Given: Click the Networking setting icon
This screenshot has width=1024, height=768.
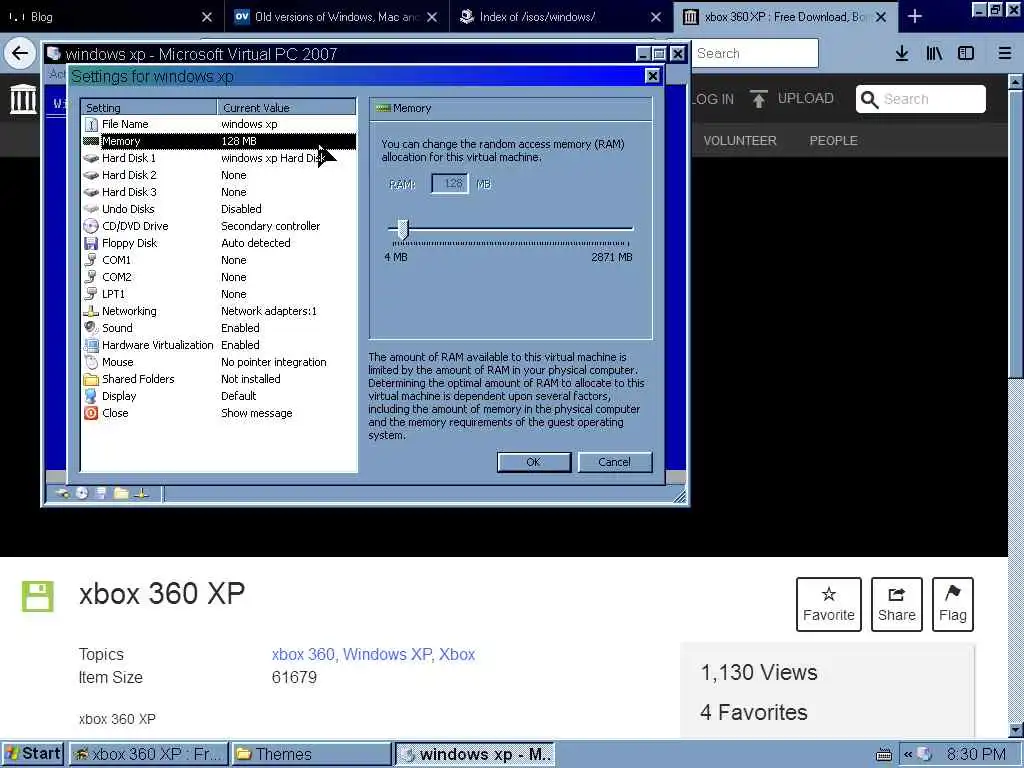Looking at the screenshot, I should (91, 311).
